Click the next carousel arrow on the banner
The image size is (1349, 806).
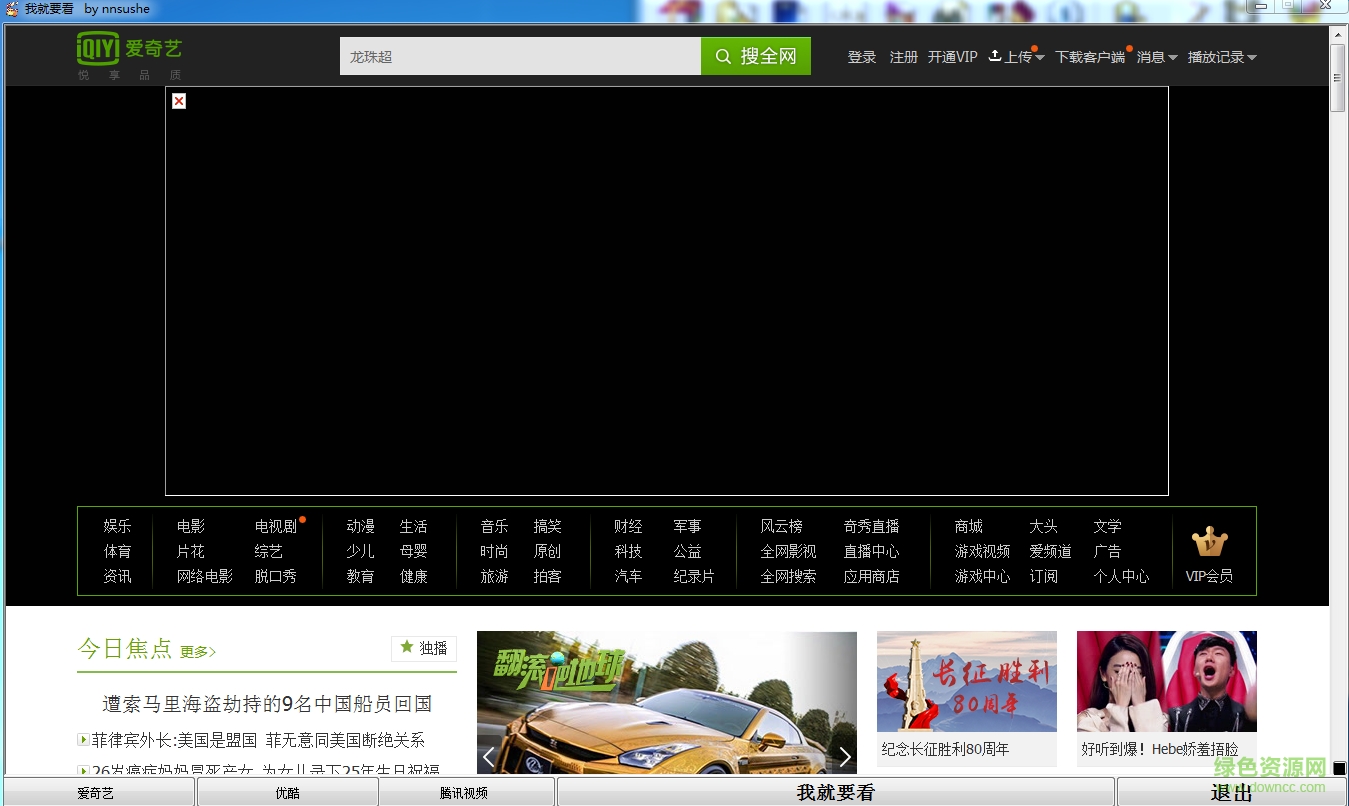(x=844, y=757)
